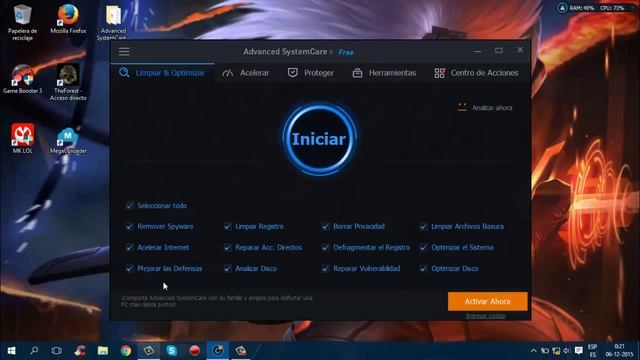Screen dimensions: 640x360
Task: Uncheck Optimizar el Sistema
Action: [x=423, y=247]
